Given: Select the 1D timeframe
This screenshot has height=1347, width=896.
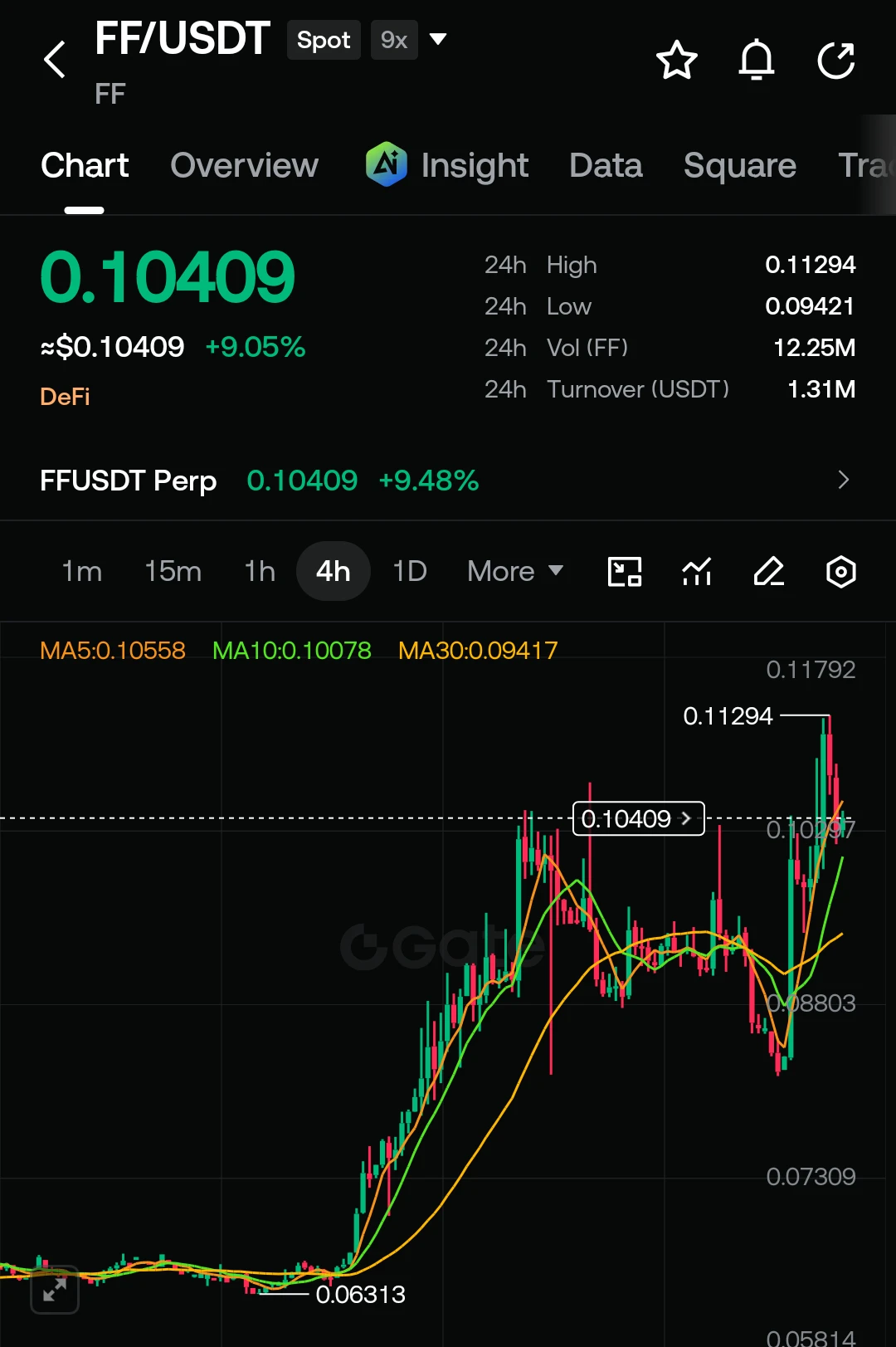Looking at the screenshot, I should tap(410, 571).
